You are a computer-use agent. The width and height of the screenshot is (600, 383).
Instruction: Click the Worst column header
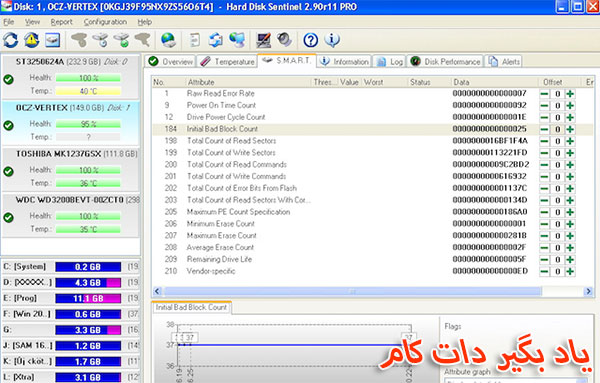coord(384,82)
